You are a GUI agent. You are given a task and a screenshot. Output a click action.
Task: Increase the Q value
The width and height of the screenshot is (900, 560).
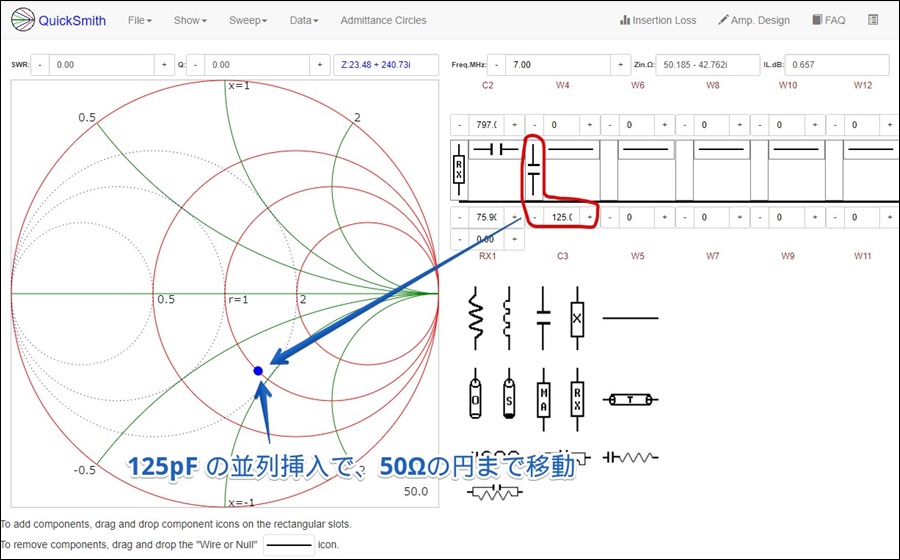click(x=320, y=65)
